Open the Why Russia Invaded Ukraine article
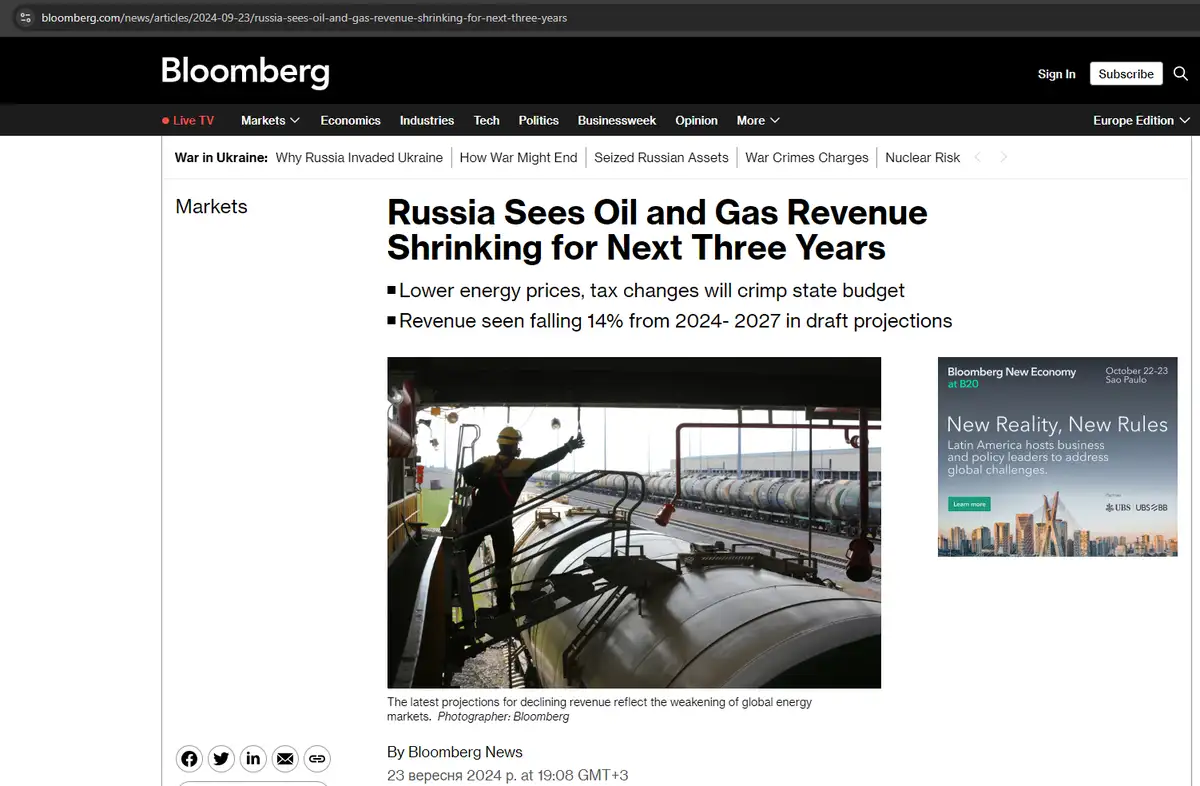The height and width of the screenshot is (786, 1200). click(x=359, y=157)
